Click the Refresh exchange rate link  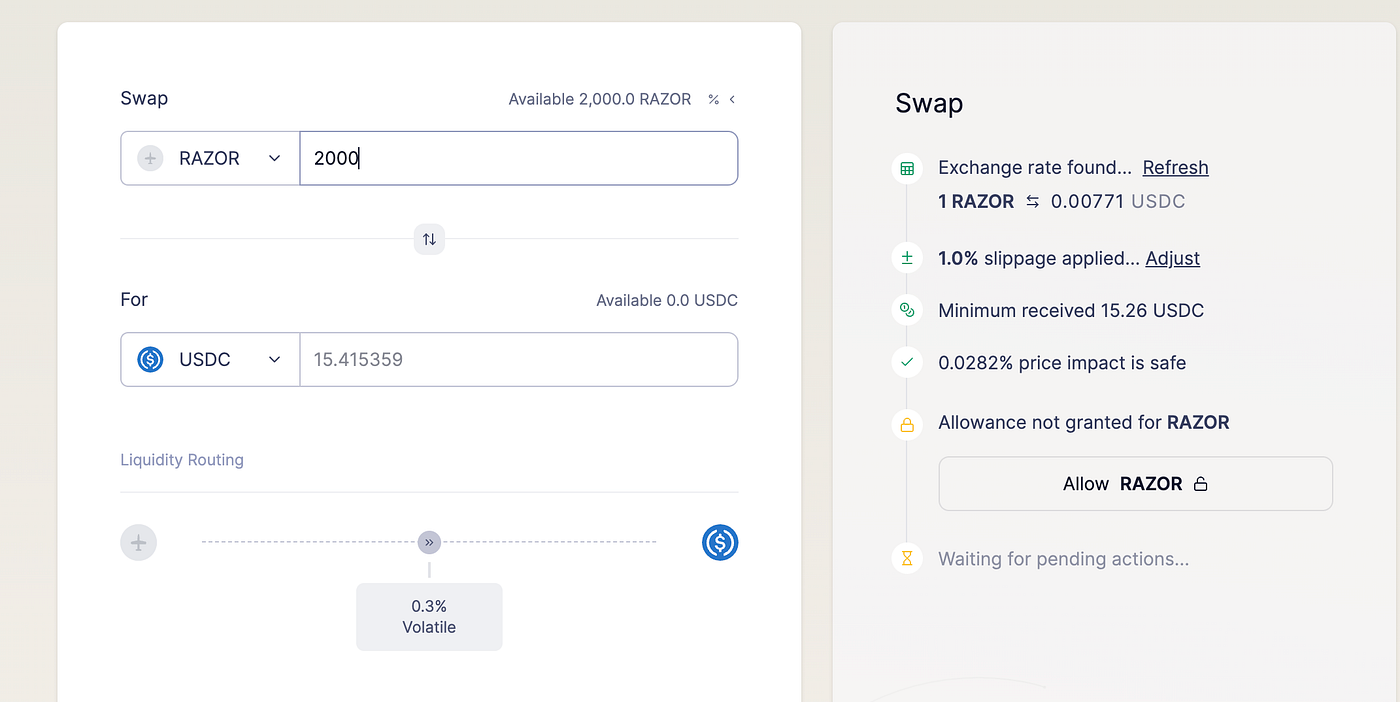click(1175, 167)
